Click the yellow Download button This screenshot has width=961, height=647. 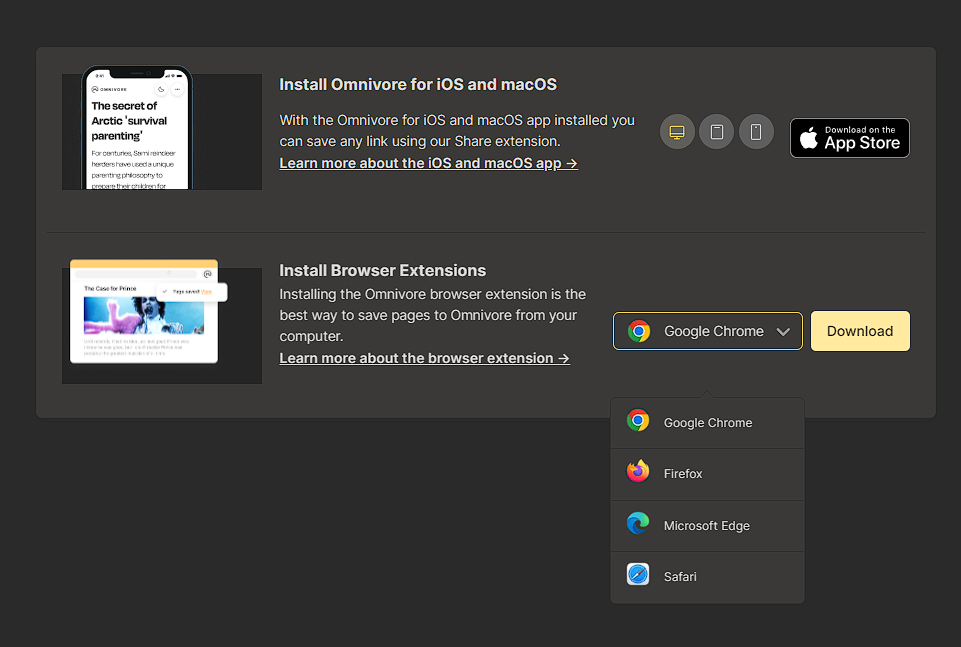coord(860,331)
